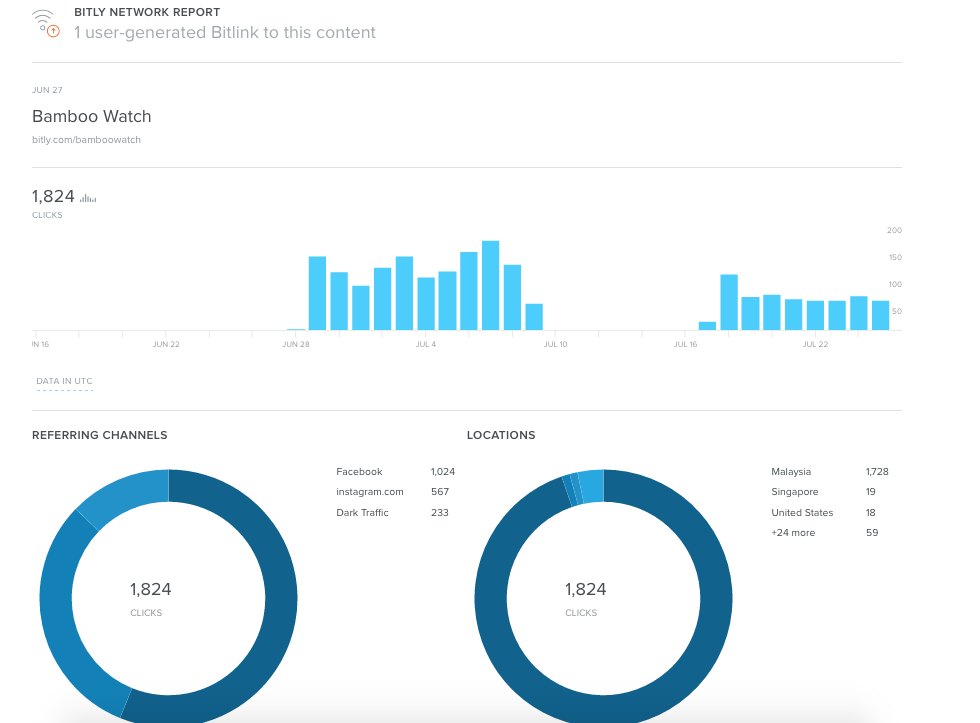Click the 1,824 total above the bar chart

pyautogui.click(x=53, y=196)
